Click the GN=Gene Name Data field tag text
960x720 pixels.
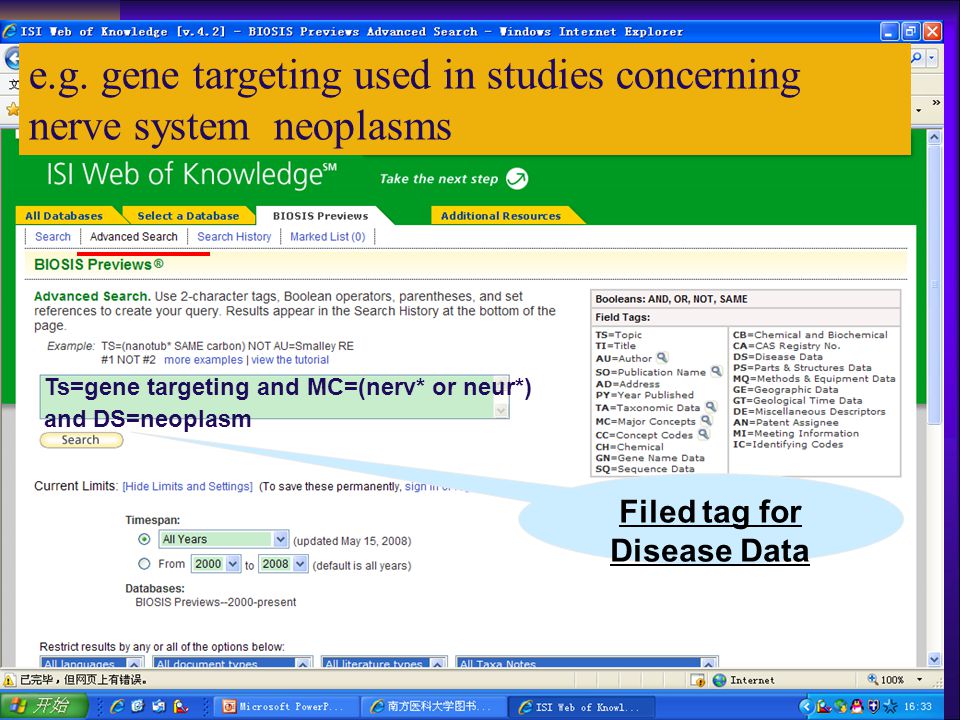[650, 458]
